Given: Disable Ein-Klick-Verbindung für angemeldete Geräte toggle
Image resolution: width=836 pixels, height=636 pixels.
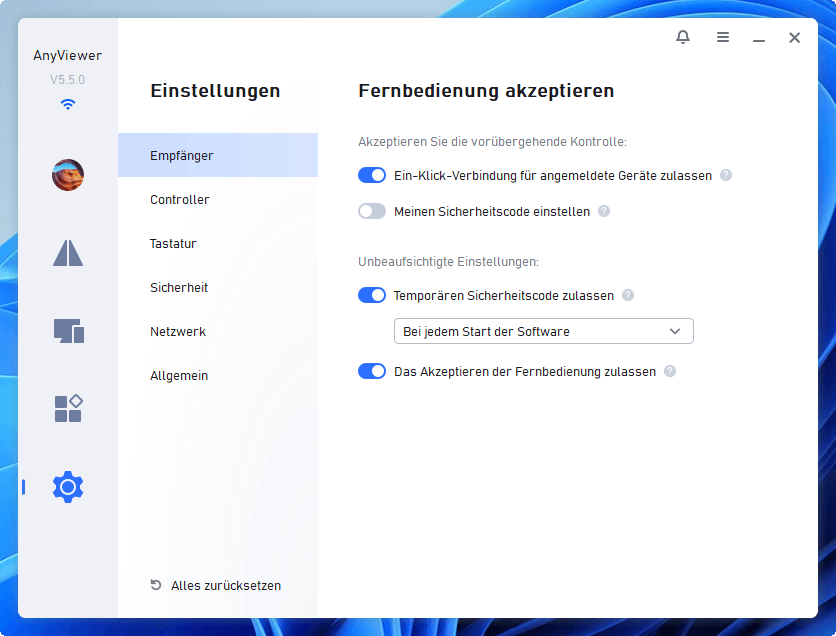Looking at the screenshot, I should click(x=372, y=175).
